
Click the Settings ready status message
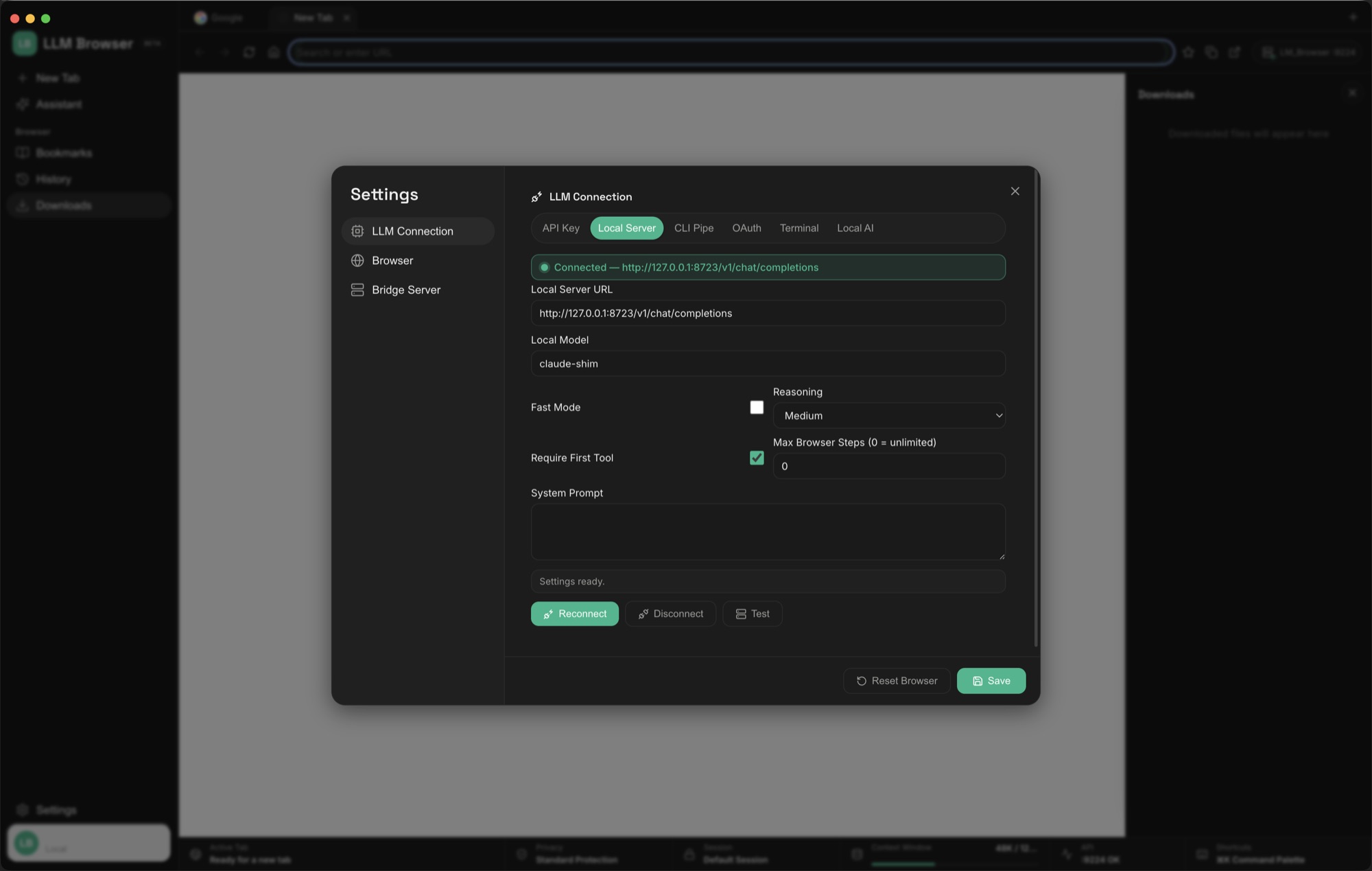(x=768, y=581)
